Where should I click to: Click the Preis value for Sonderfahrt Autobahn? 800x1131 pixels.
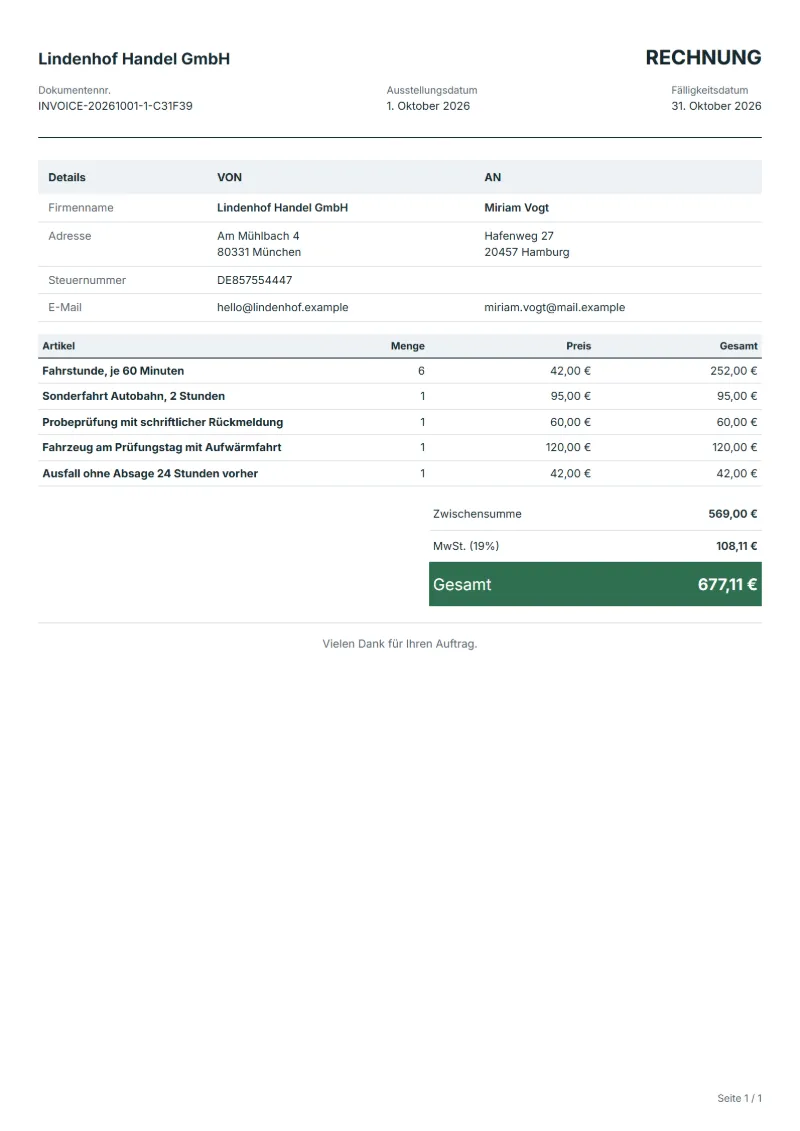pos(571,396)
